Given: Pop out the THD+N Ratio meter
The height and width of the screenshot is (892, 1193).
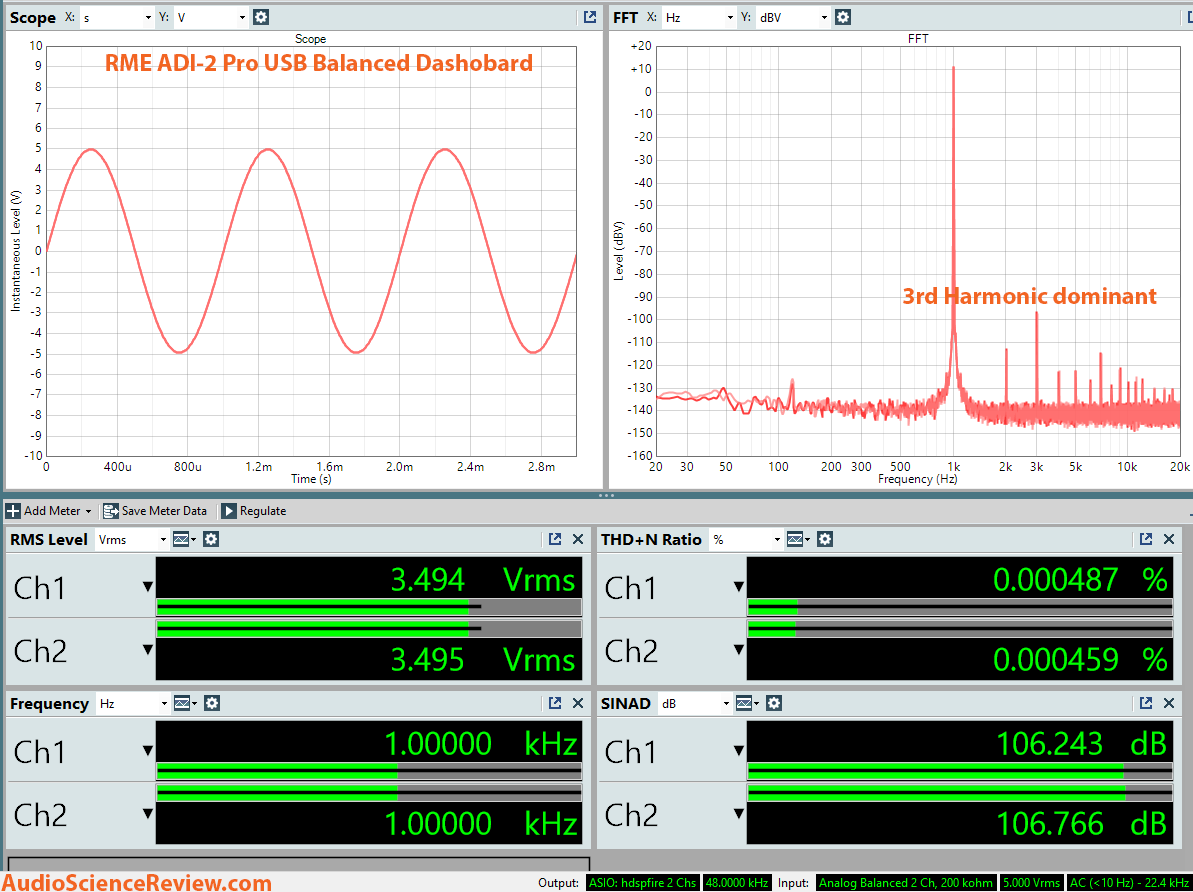Looking at the screenshot, I should click(1146, 539).
